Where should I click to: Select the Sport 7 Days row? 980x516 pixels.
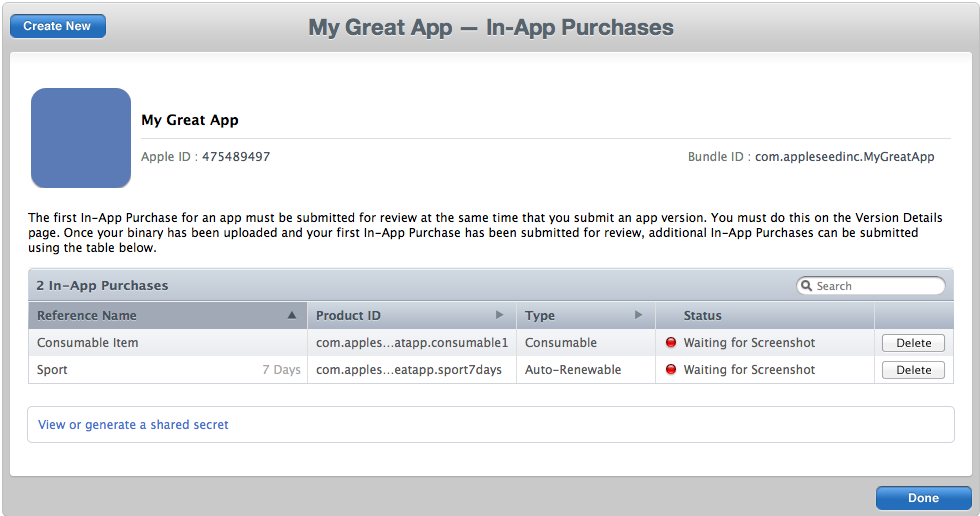[x=491, y=369]
